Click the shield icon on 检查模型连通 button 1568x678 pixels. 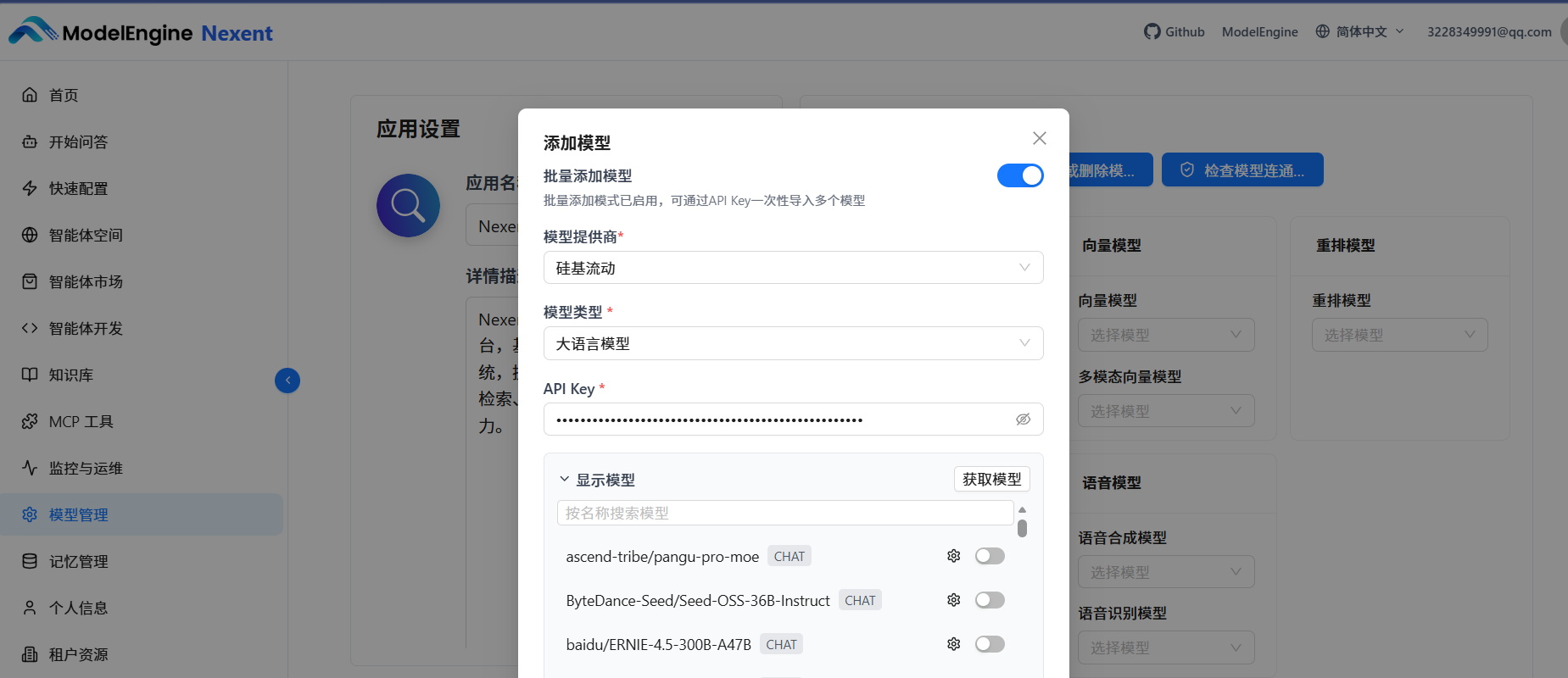click(1187, 169)
